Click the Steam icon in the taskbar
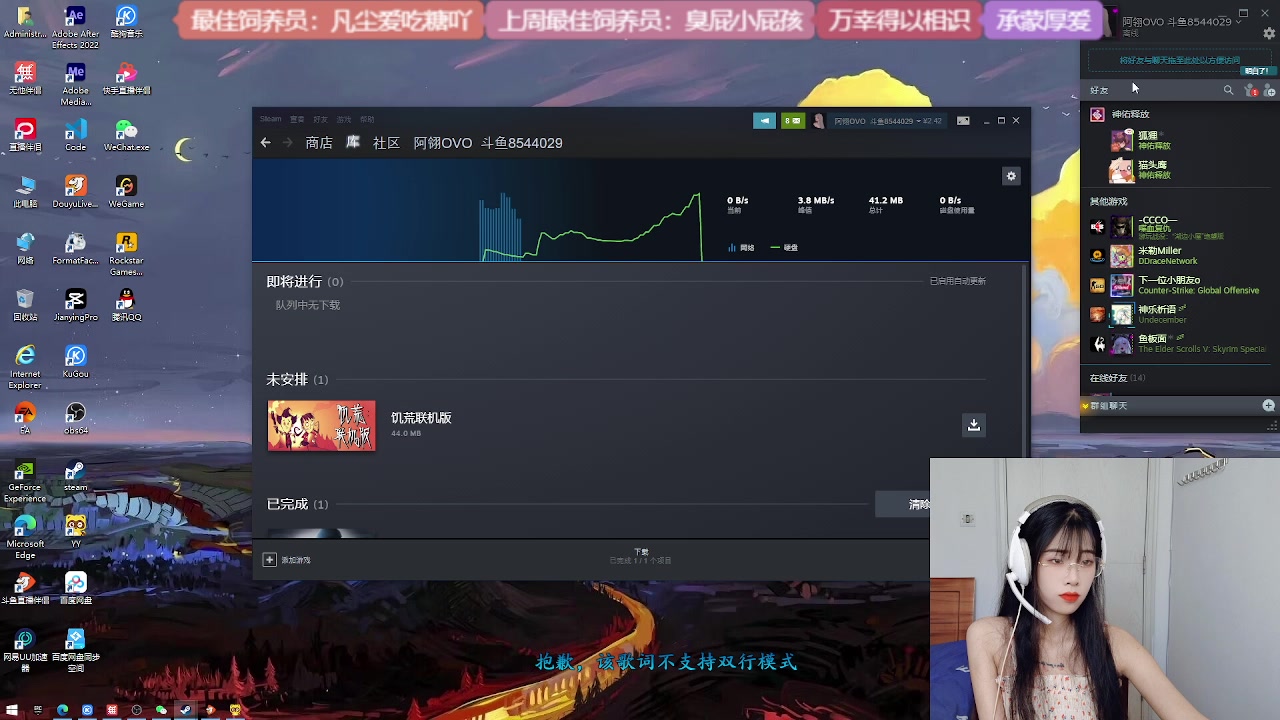The width and height of the screenshot is (1280, 720). pyautogui.click(x=185, y=710)
